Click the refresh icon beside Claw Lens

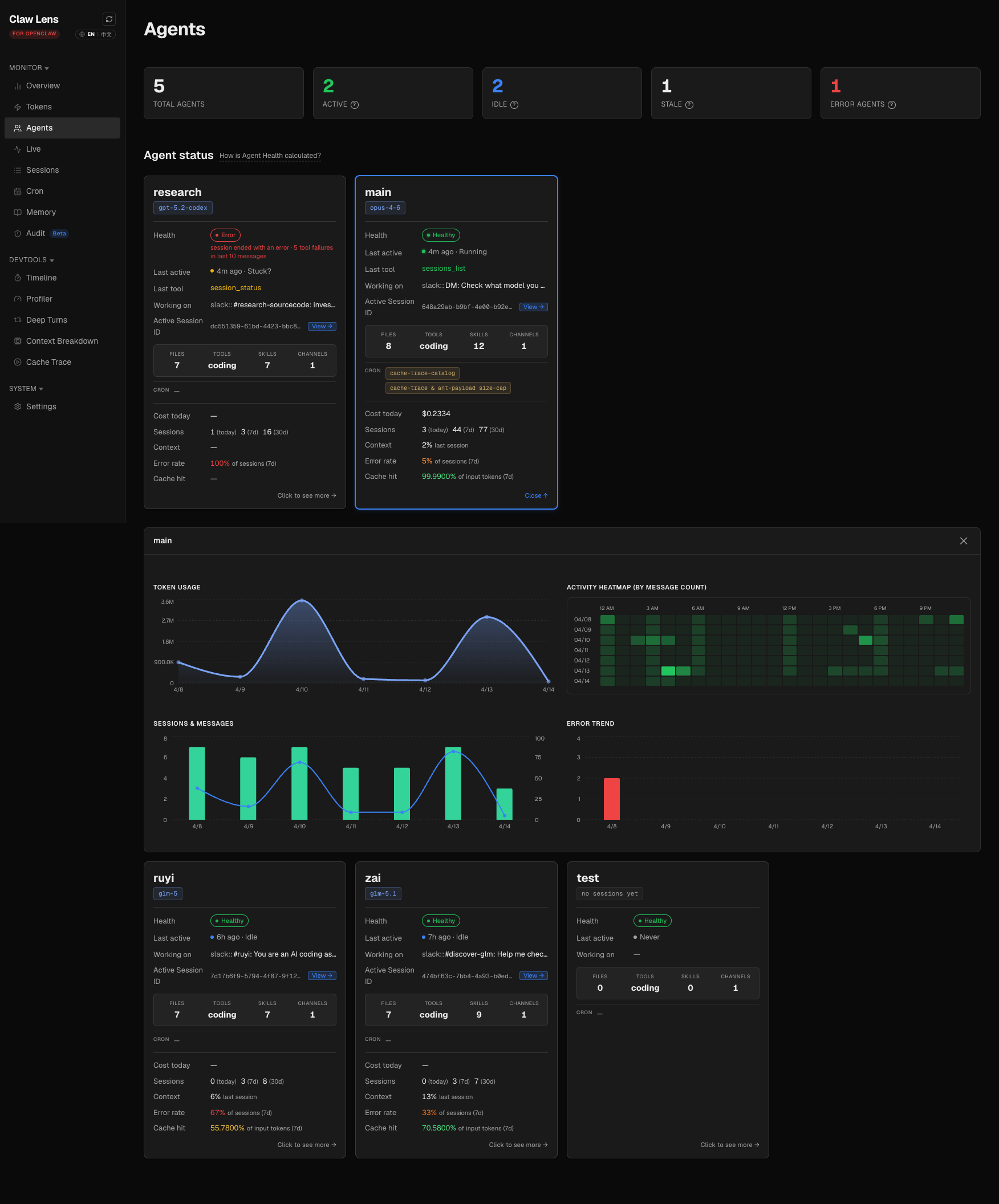(x=109, y=19)
